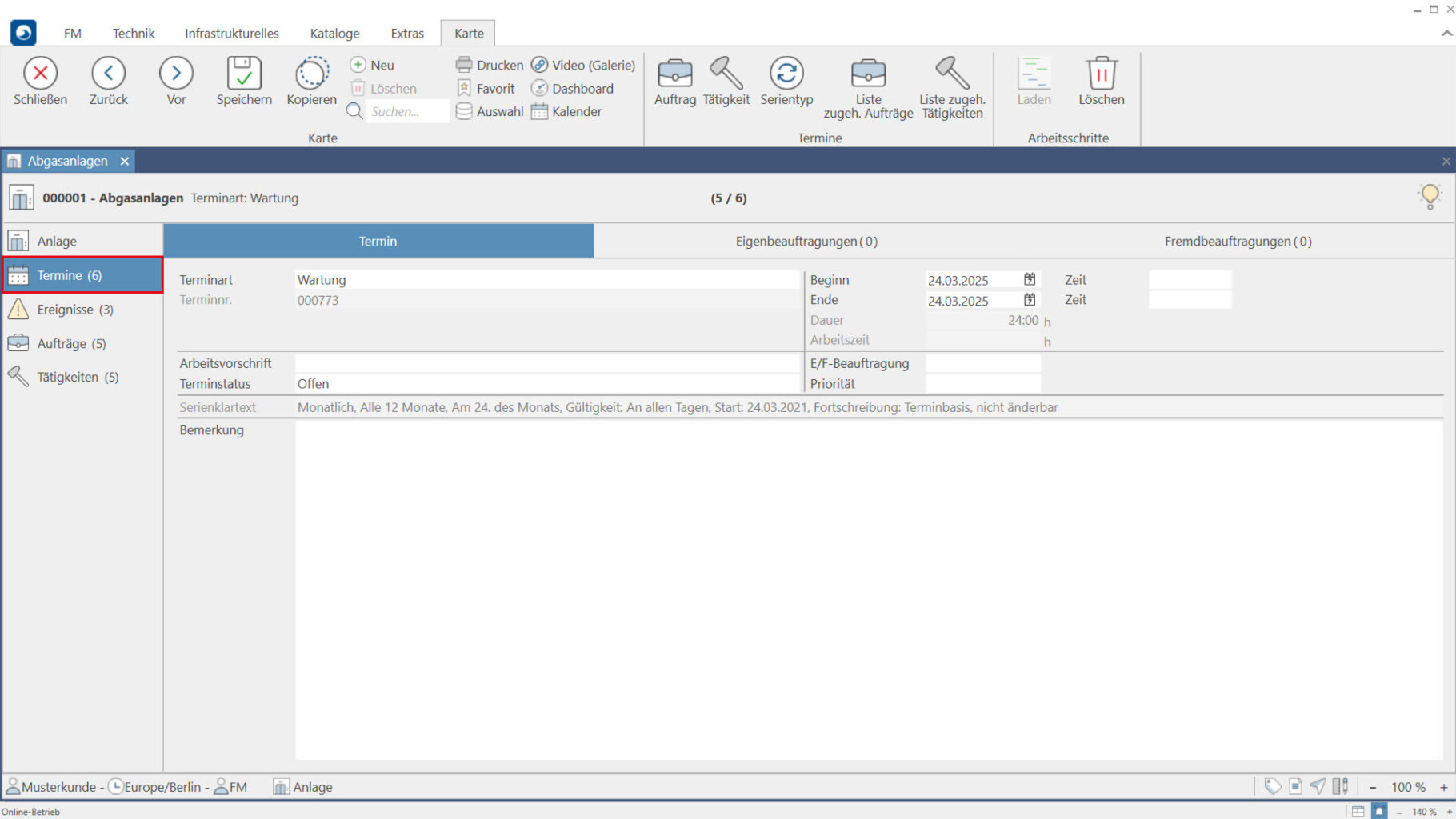Image resolution: width=1456 pixels, height=819 pixels.
Task: Open the Ende date calendar picker
Action: (x=1030, y=300)
